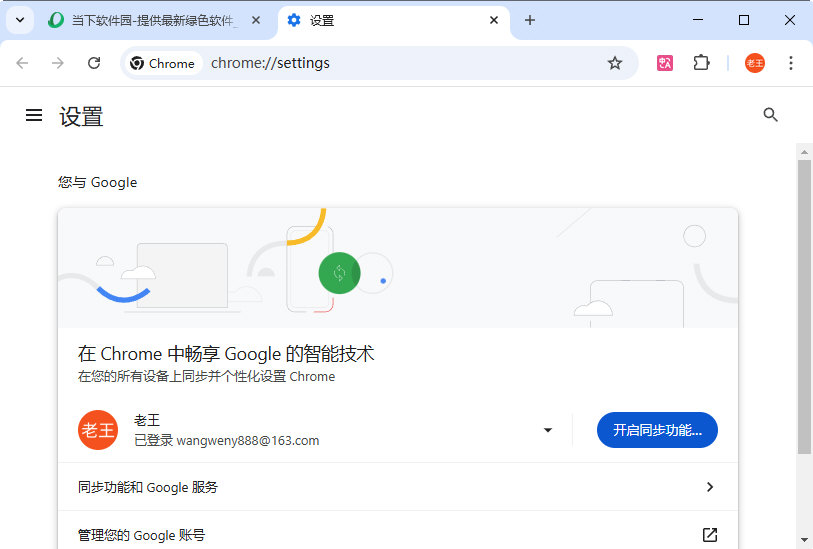Maximize the Chrome window
This screenshot has height=549, width=813.
tap(744, 20)
